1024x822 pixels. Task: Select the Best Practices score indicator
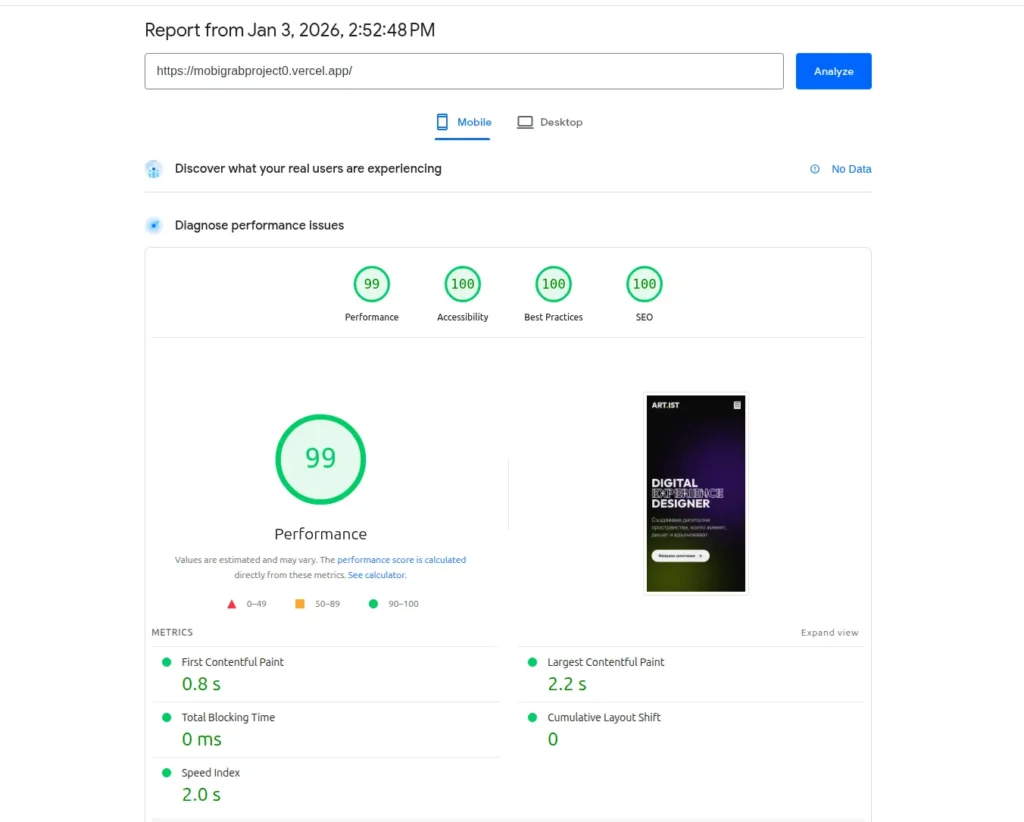(x=553, y=283)
